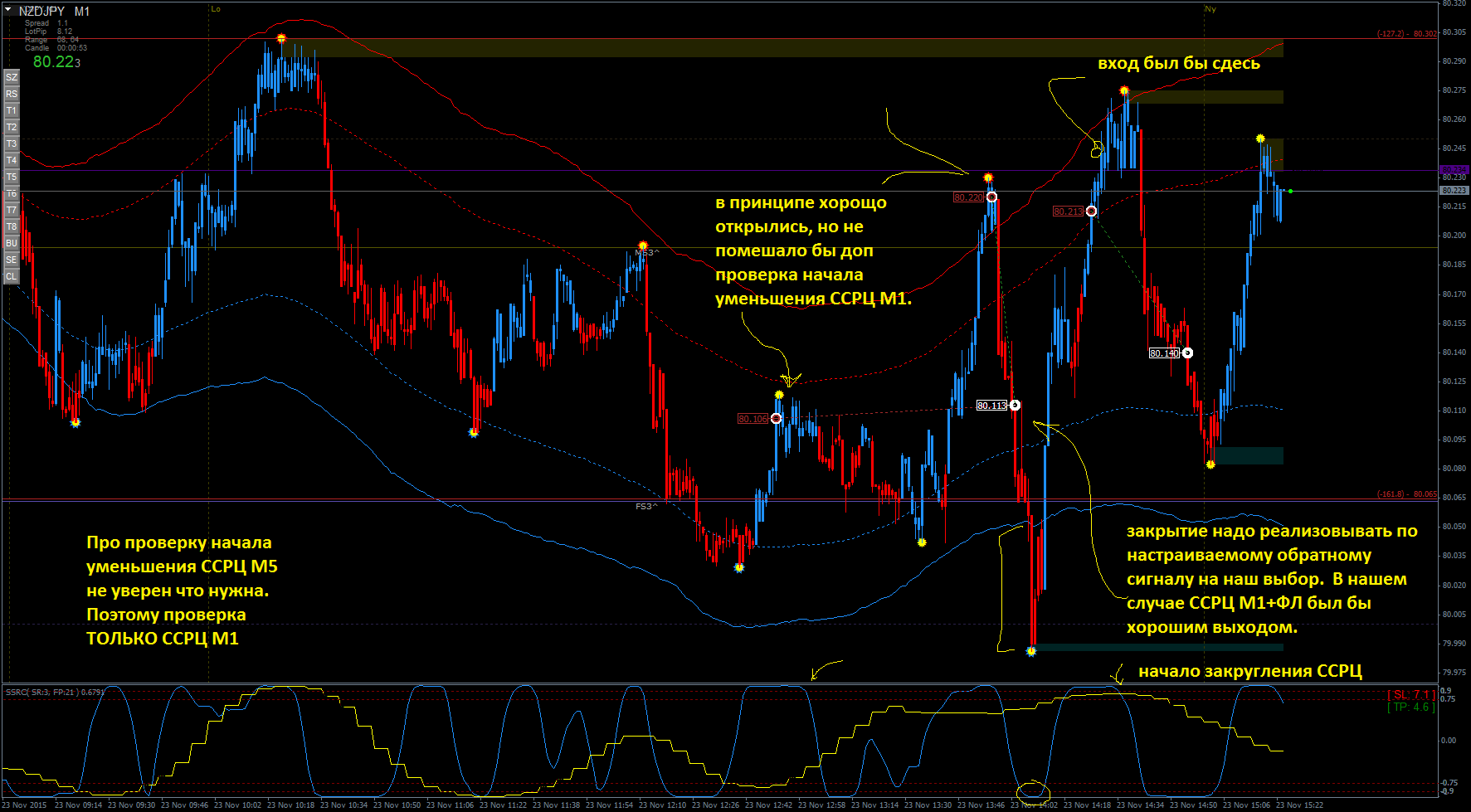Click the (-161.8) - 80.065 level label
This screenshot has height=812, width=1471.
pos(1407,494)
